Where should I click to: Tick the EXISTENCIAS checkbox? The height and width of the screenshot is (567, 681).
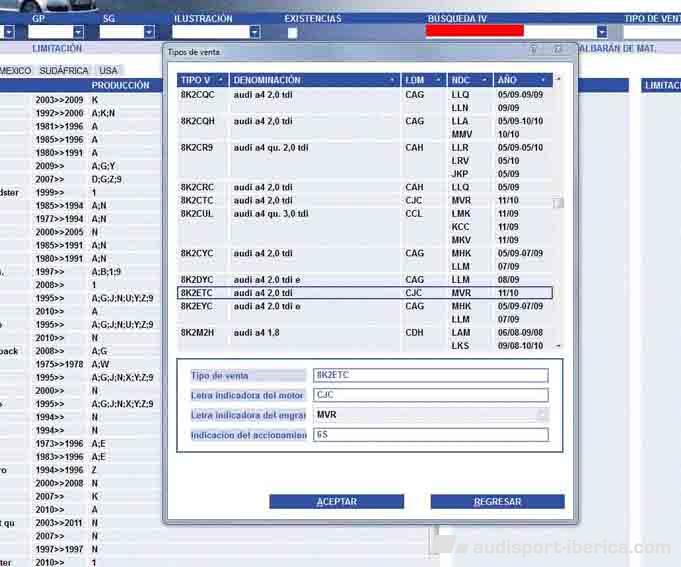tap(292, 33)
